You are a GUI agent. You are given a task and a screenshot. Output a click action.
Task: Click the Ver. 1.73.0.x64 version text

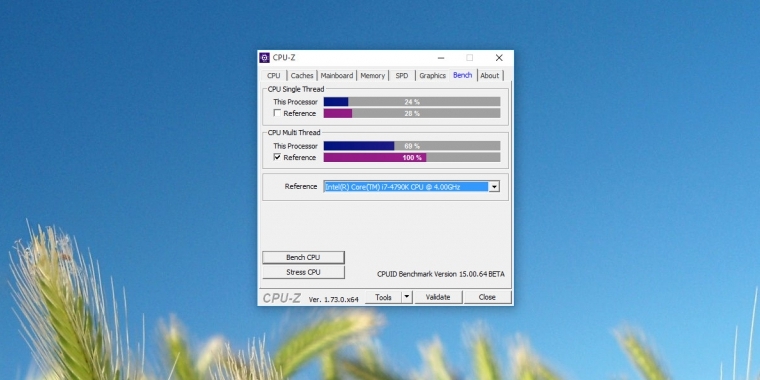click(x=333, y=300)
